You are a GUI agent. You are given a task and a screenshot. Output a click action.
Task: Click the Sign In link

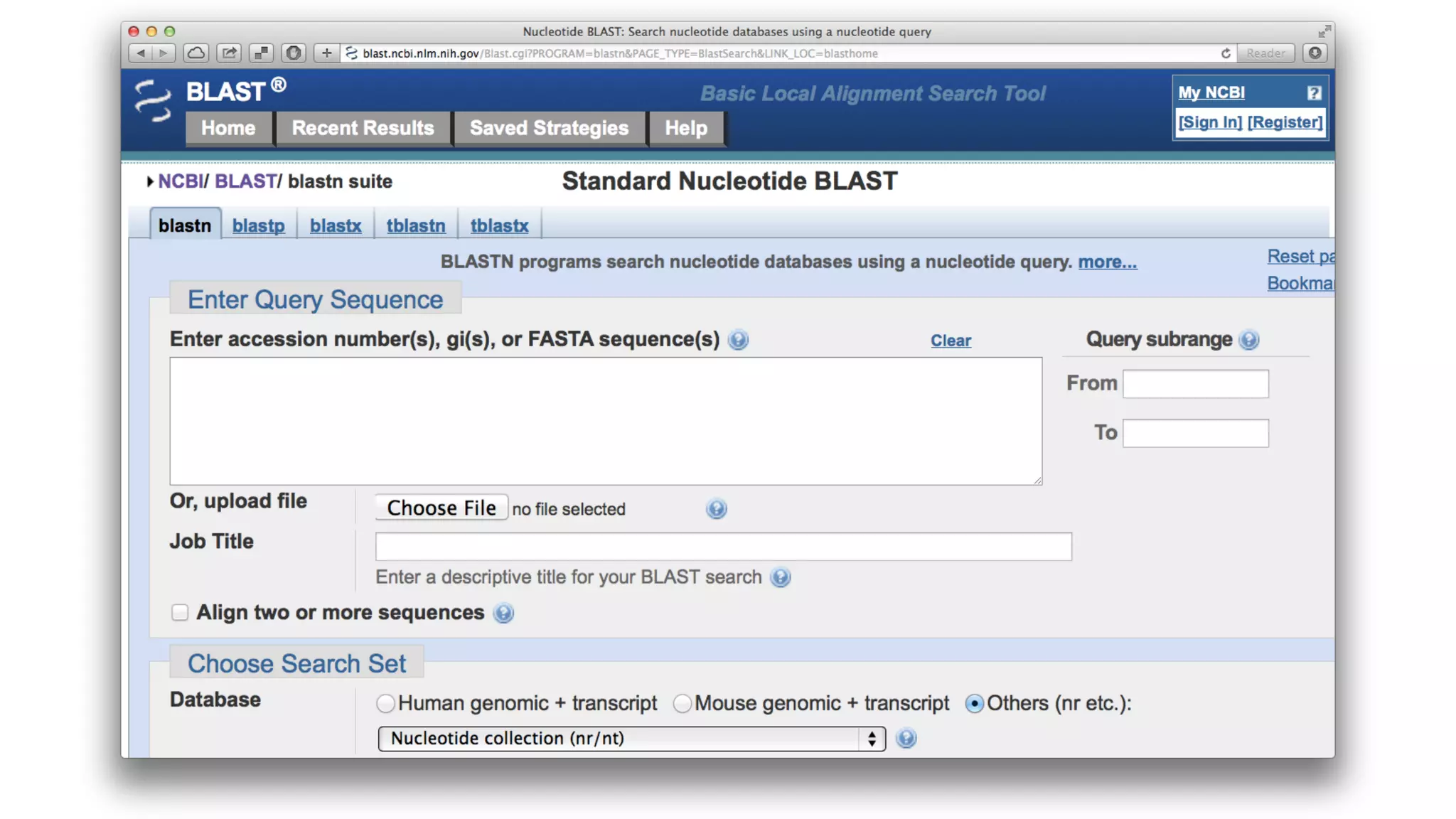click(x=1210, y=122)
